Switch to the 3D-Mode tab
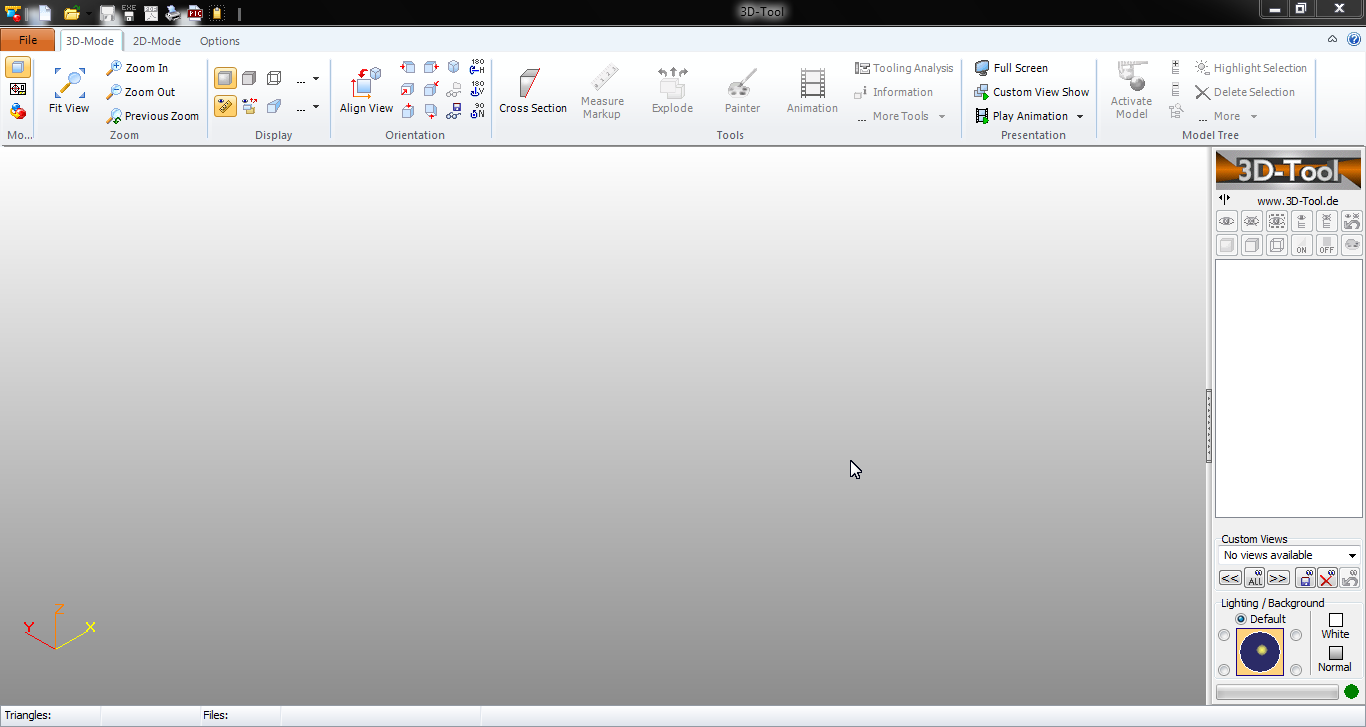 point(90,41)
